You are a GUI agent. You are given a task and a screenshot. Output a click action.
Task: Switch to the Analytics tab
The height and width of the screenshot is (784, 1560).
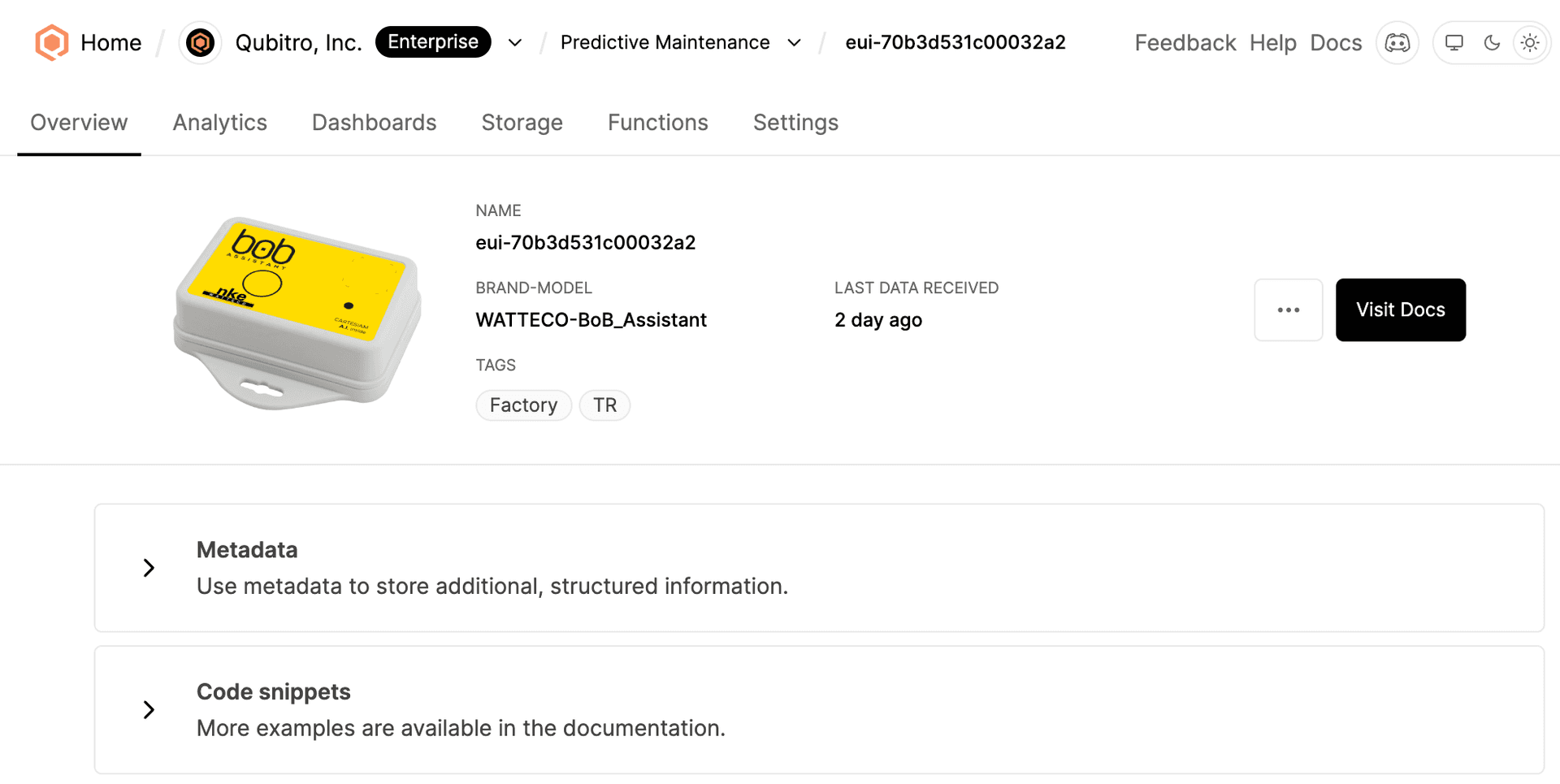[219, 123]
